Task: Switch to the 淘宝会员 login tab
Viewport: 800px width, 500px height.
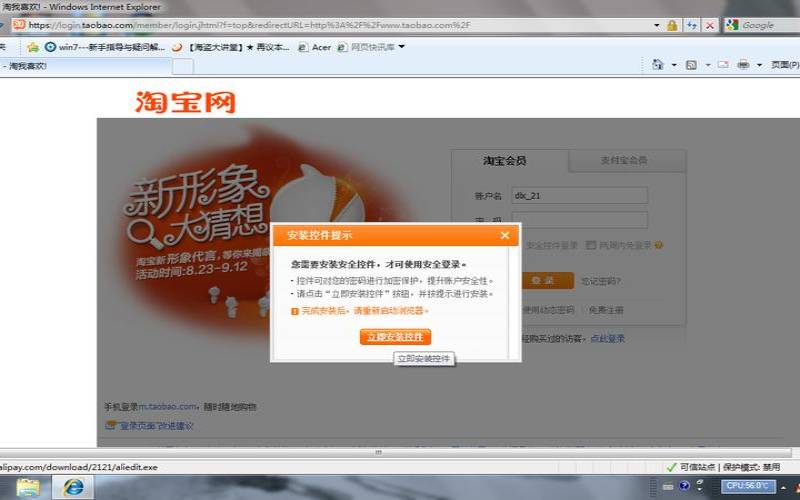Action: tap(505, 161)
